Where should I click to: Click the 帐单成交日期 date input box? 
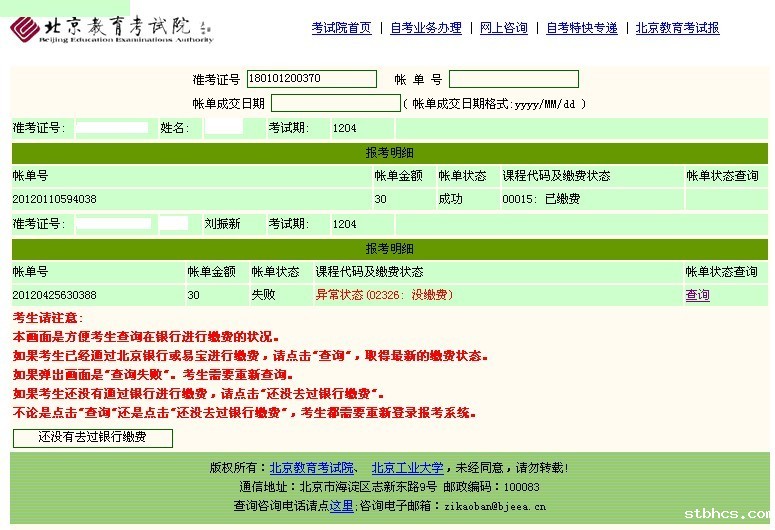click(x=335, y=103)
